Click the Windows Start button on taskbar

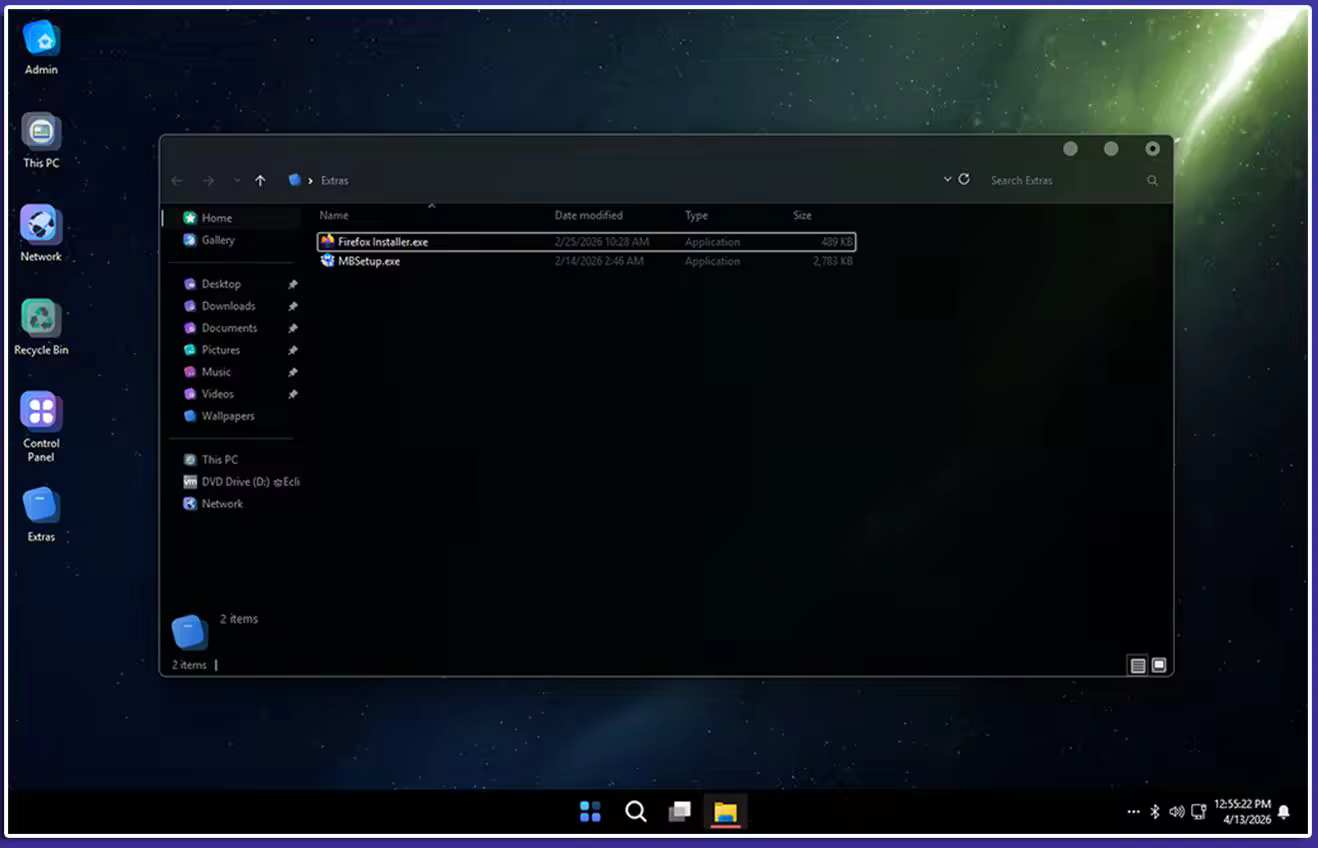(590, 812)
